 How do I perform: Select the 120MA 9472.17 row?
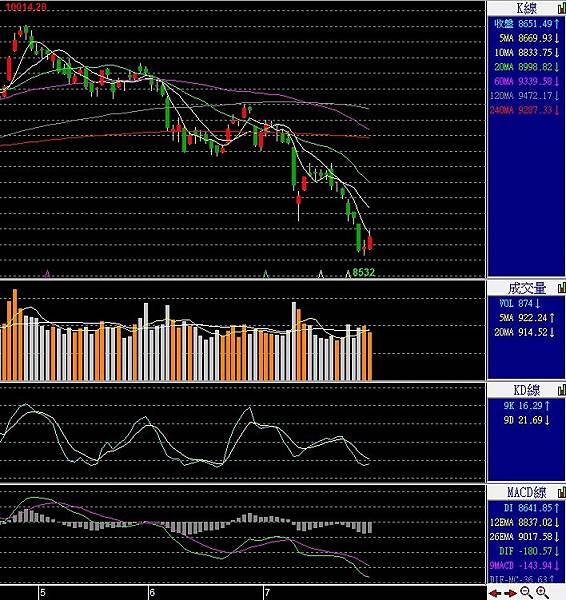[525, 96]
